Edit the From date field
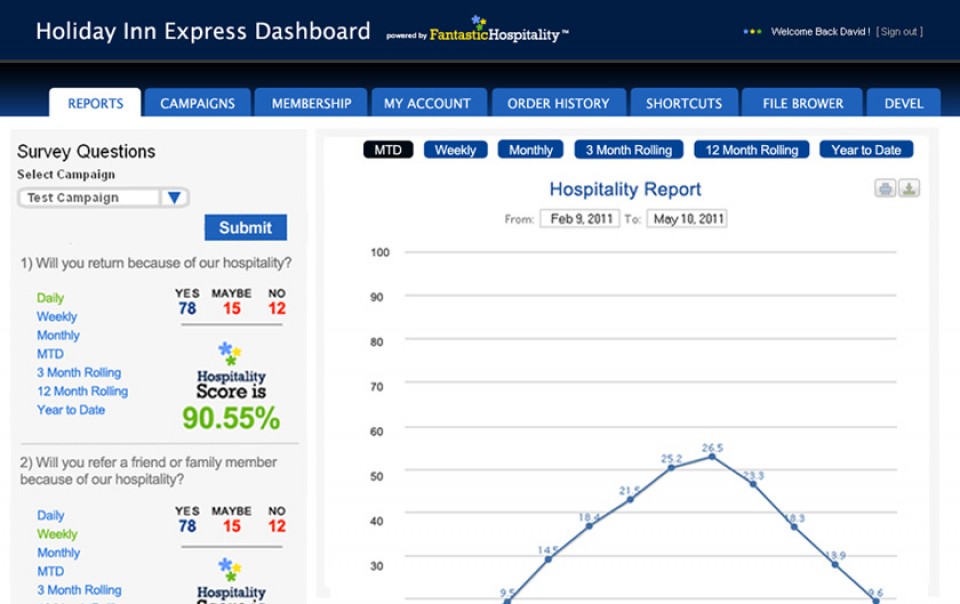This screenshot has height=604, width=960. click(x=579, y=219)
